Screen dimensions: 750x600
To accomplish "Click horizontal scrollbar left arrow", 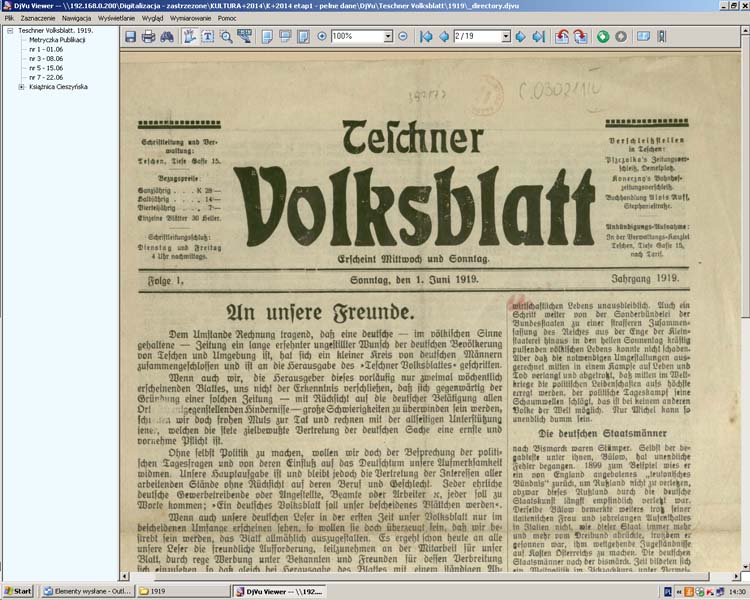I will point(124,577).
